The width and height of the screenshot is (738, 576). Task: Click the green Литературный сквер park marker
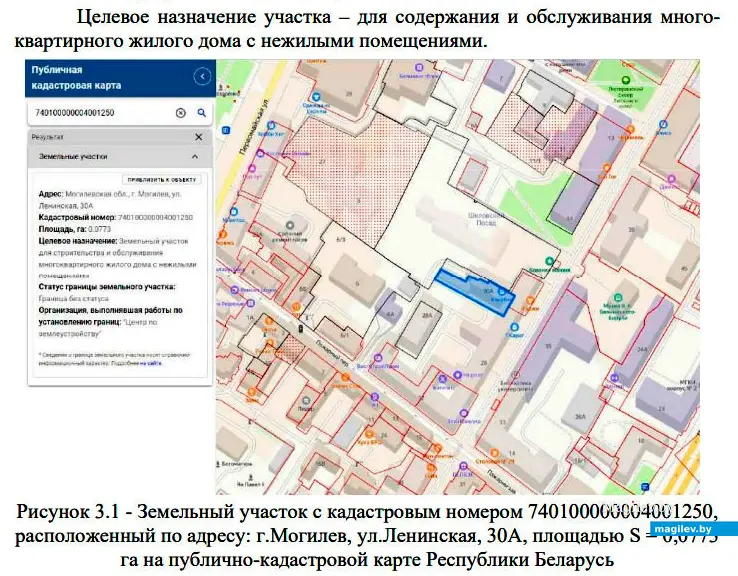click(626, 80)
